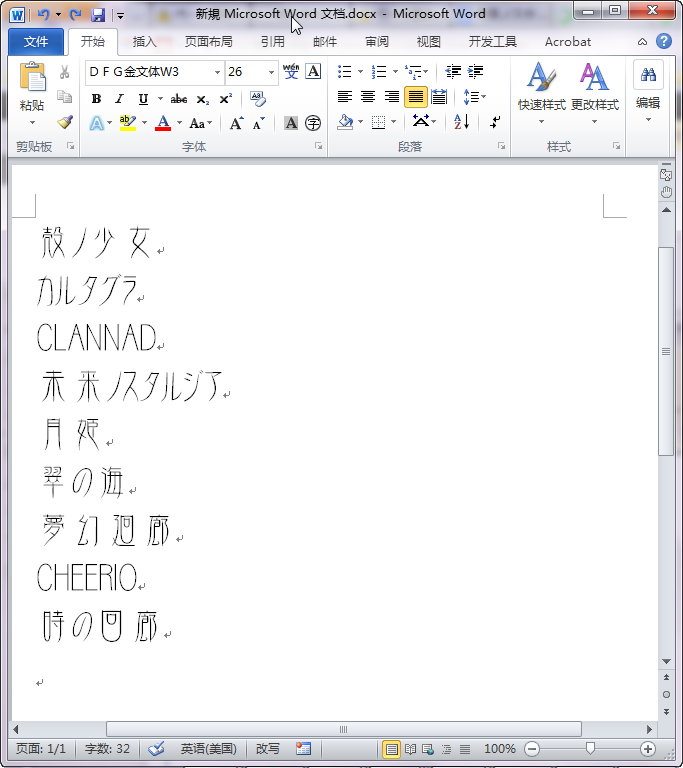Open the font name dropdown
This screenshot has height=768, width=683.
217,72
